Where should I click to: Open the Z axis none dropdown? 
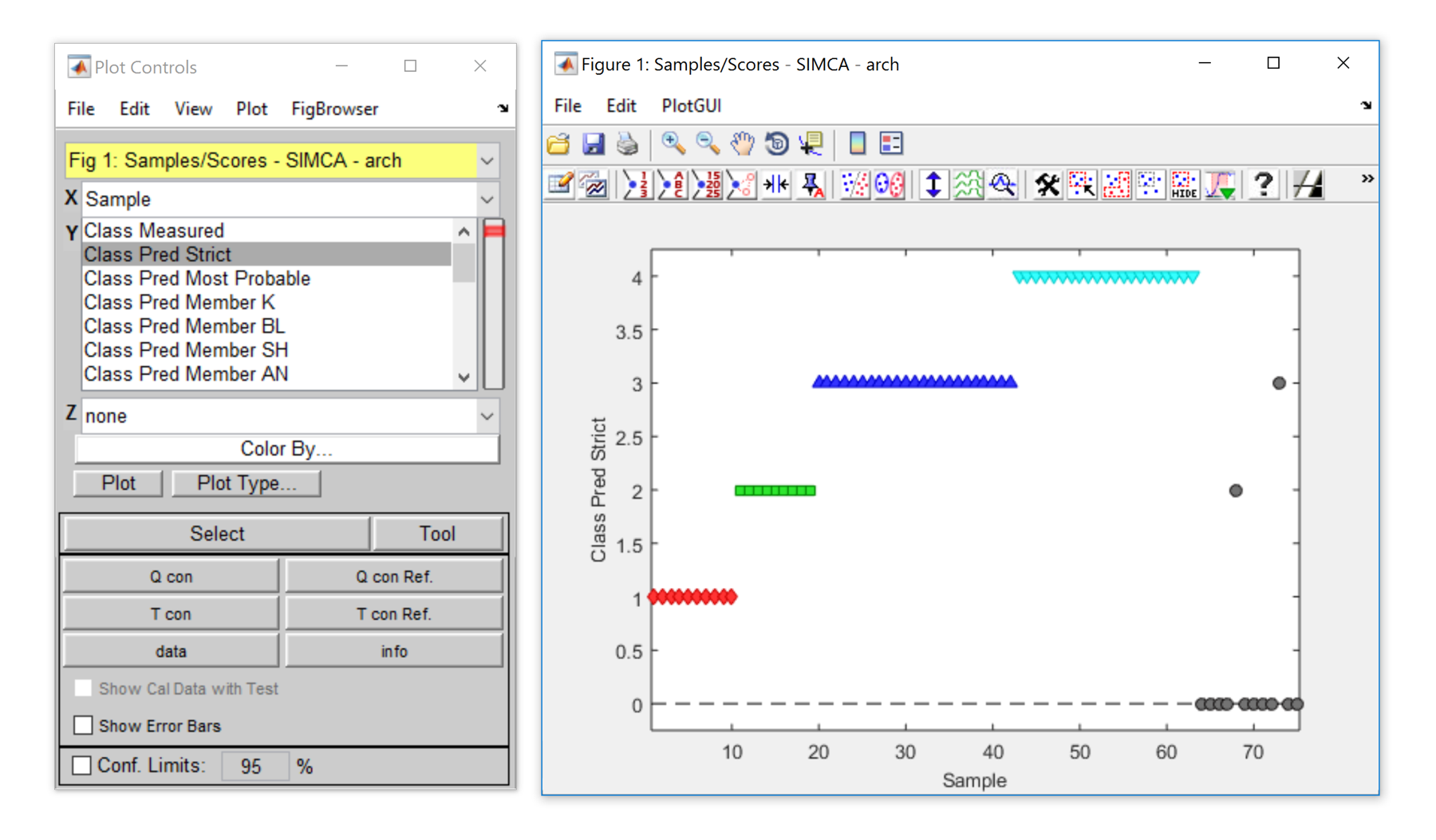tap(487, 416)
